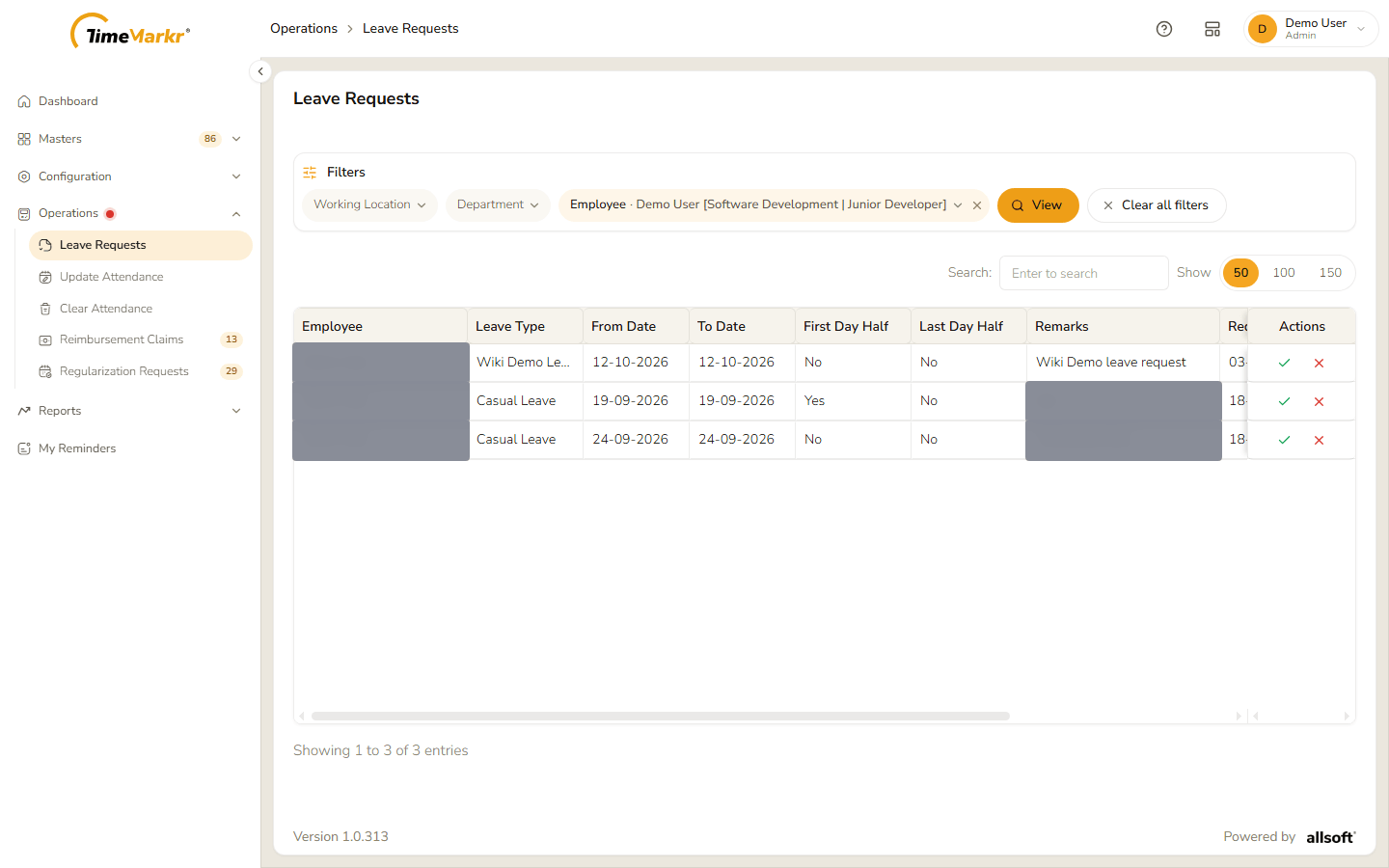Reject the 12-10-2026 Wiki Demo leave request
Viewport: 1389px width, 868px height.
pos(1319,363)
